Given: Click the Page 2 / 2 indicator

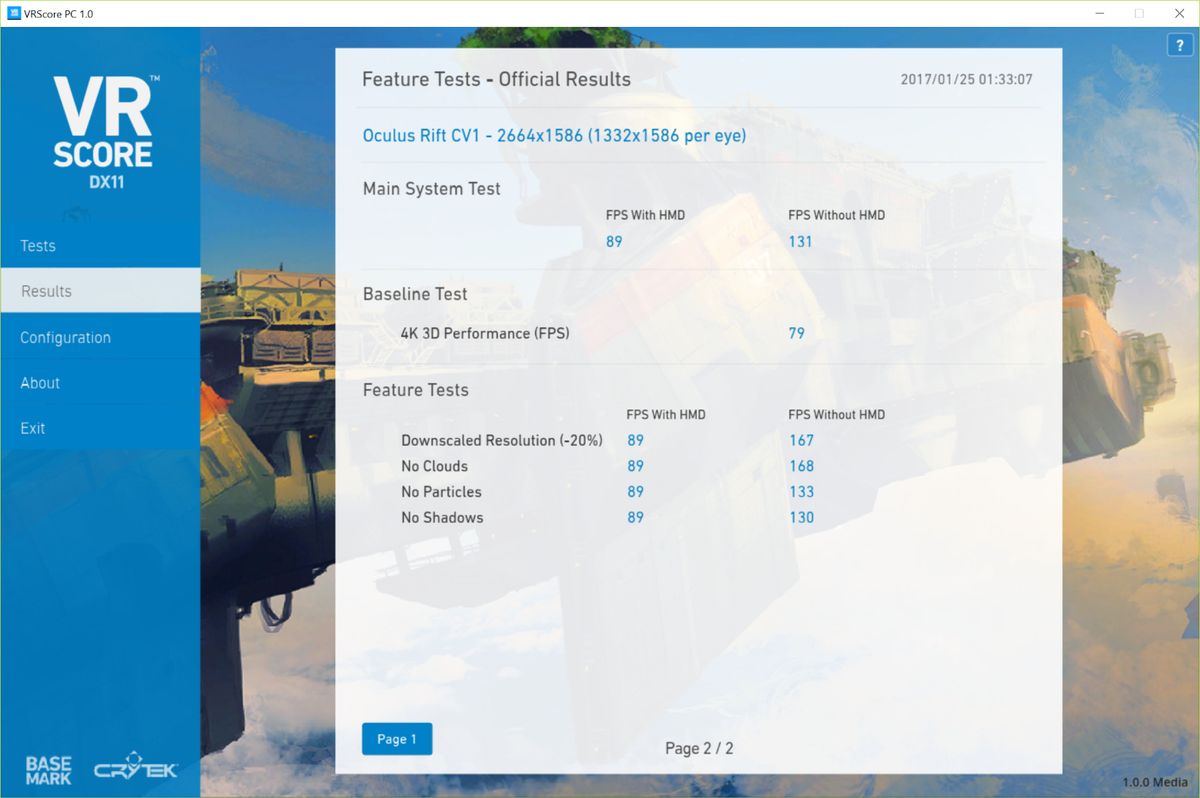Looking at the screenshot, I should (699, 748).
